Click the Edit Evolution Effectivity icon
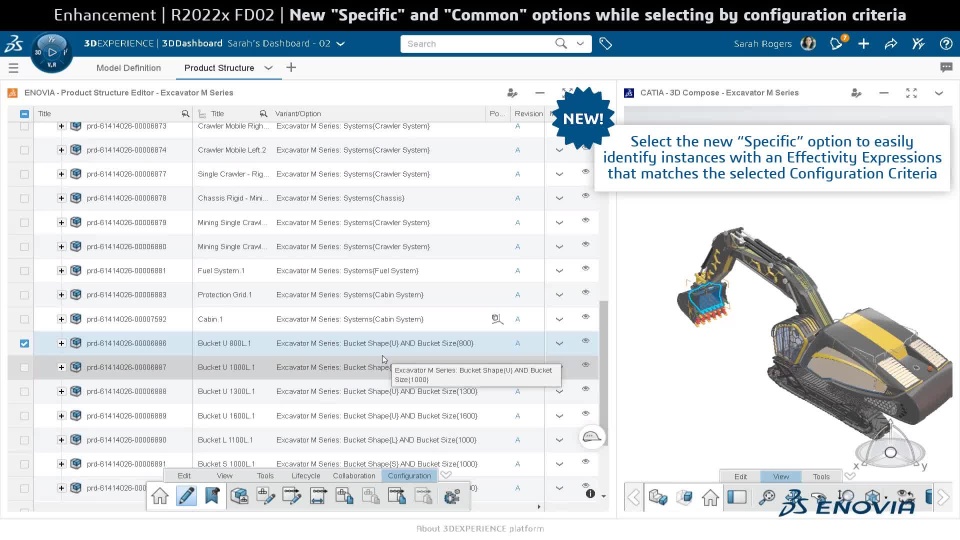Screen dimensions: 960x540 291,495
